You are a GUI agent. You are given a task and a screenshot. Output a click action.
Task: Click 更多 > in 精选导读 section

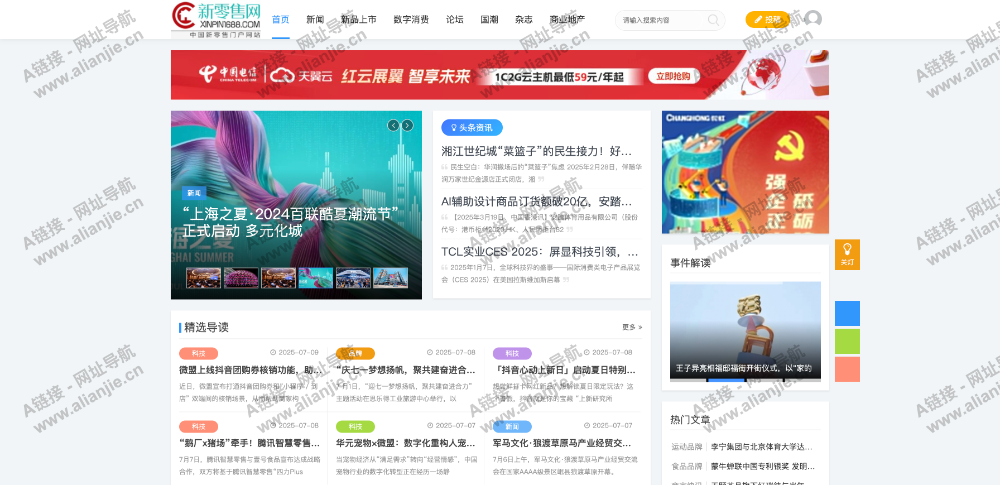(632, 327)
